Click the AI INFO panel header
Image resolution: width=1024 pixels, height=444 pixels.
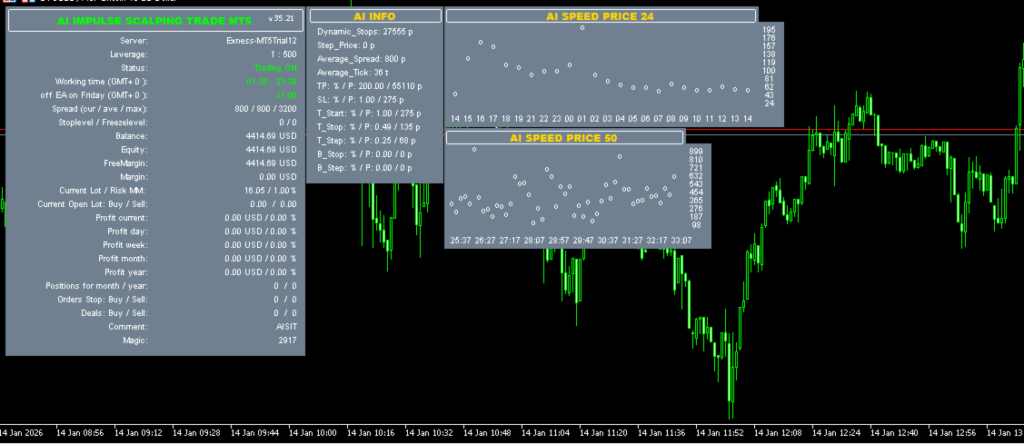(x=374, y=16)
